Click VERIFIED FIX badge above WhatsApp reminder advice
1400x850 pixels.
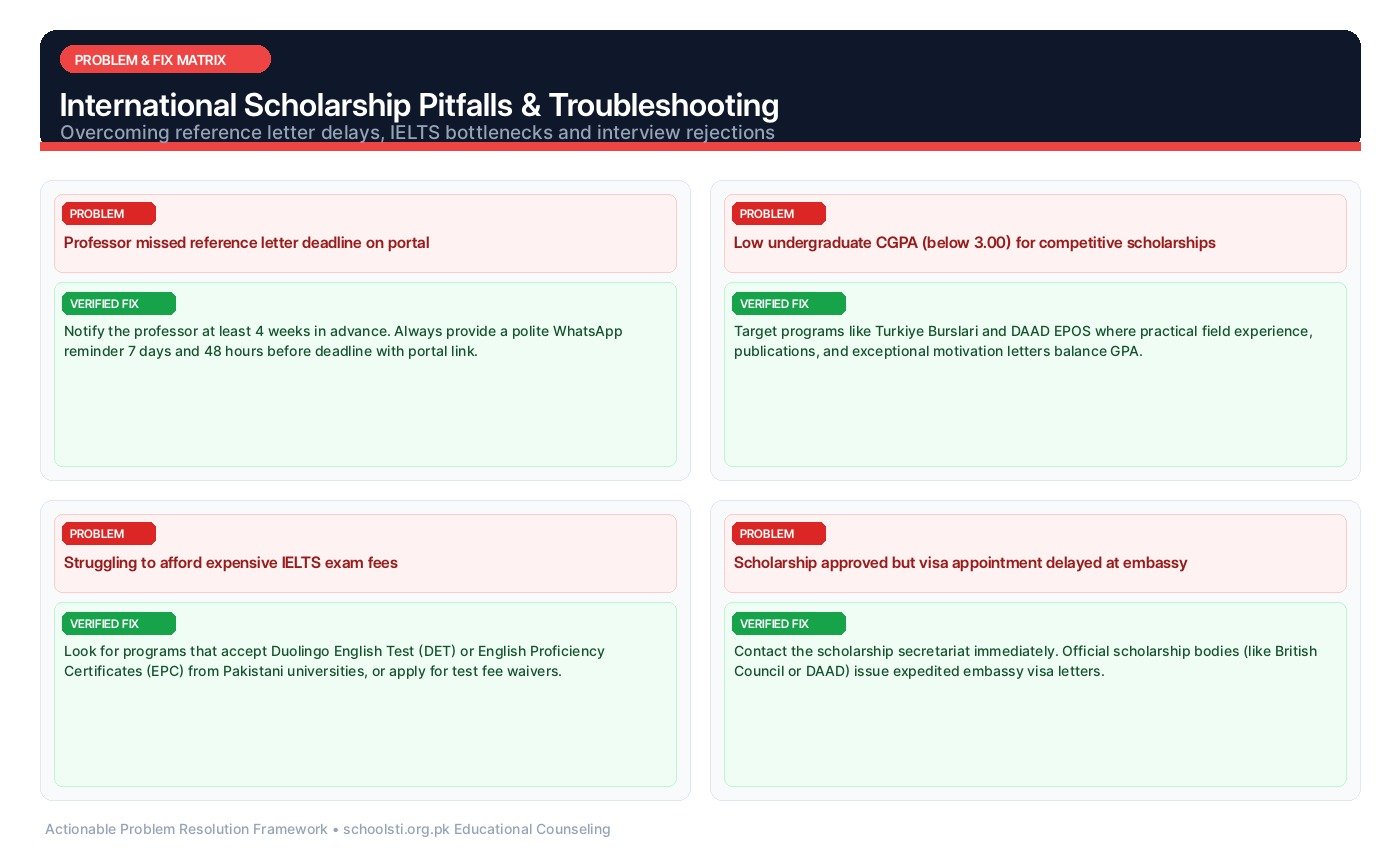[119, 303]
